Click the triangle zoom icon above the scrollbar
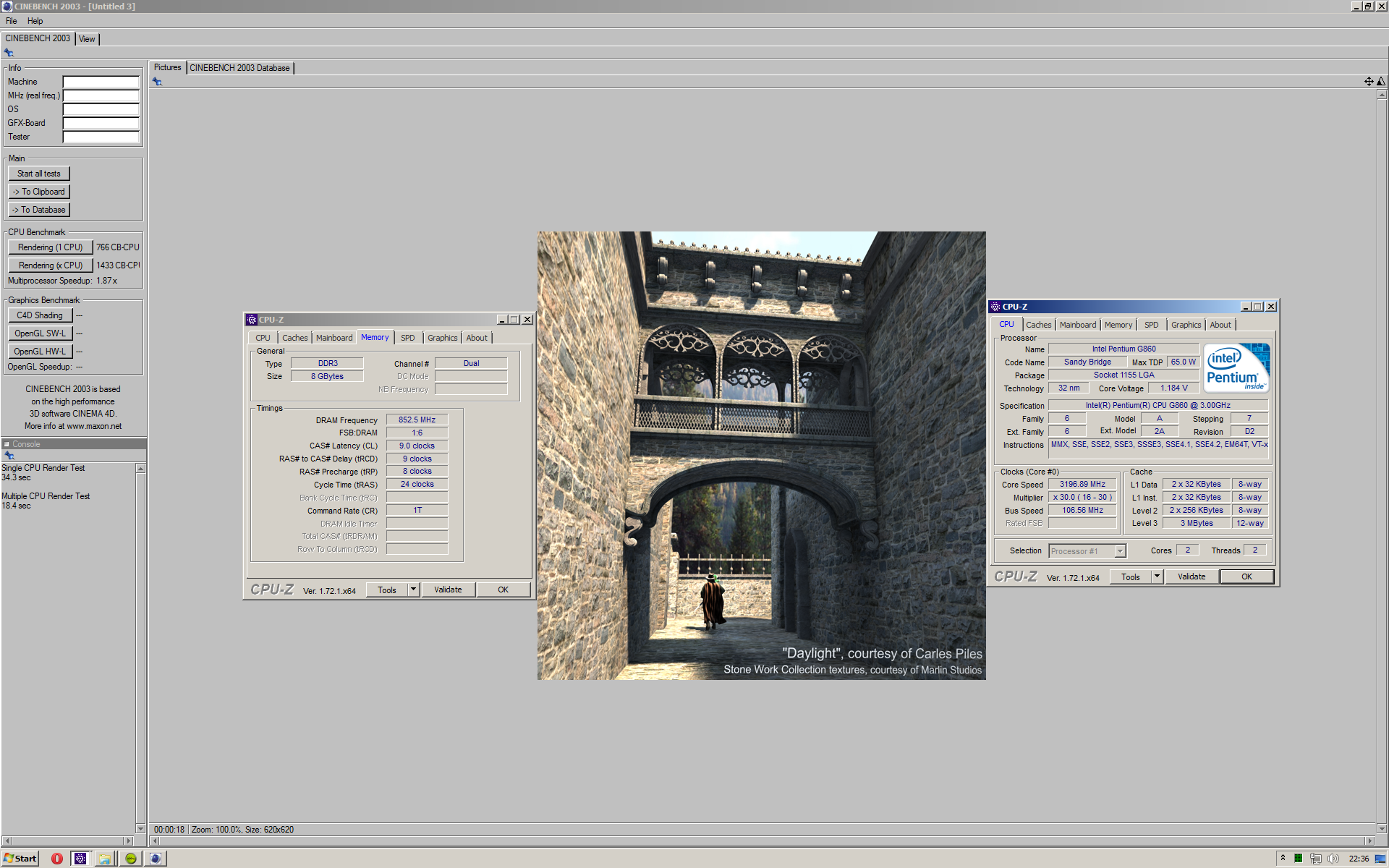Viewport: 1389px width, 868px height. point(1381,82)
